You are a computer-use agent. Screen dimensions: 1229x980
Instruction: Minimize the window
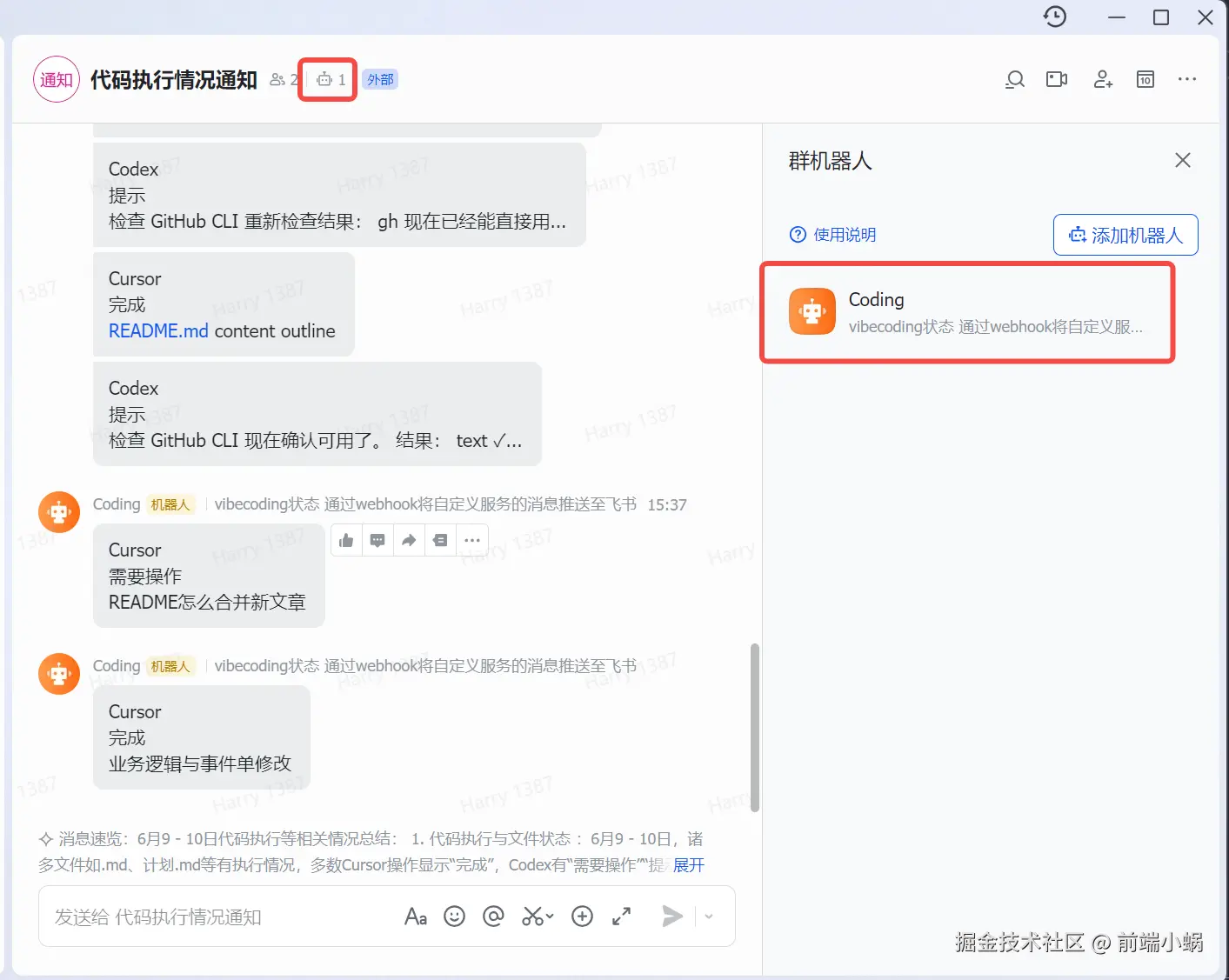point(1117,17)
